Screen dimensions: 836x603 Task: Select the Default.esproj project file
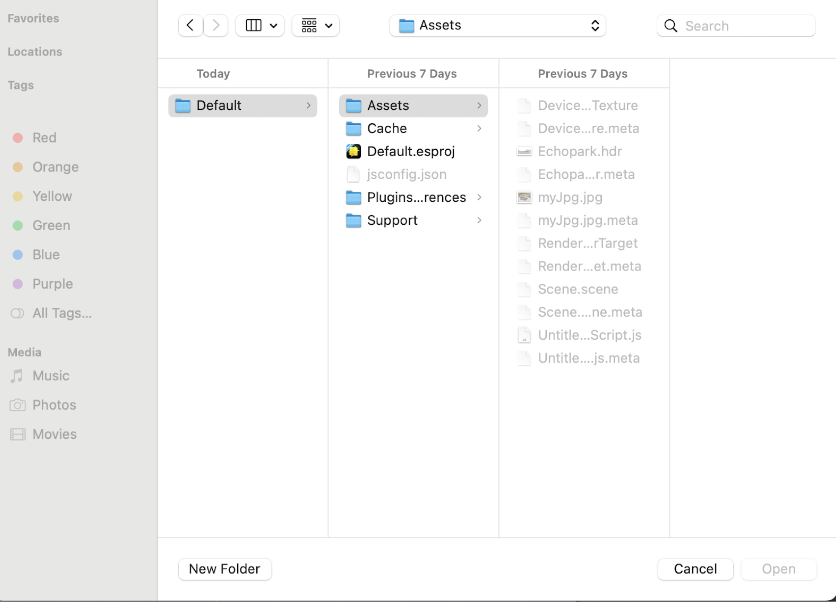click(410, 151)
